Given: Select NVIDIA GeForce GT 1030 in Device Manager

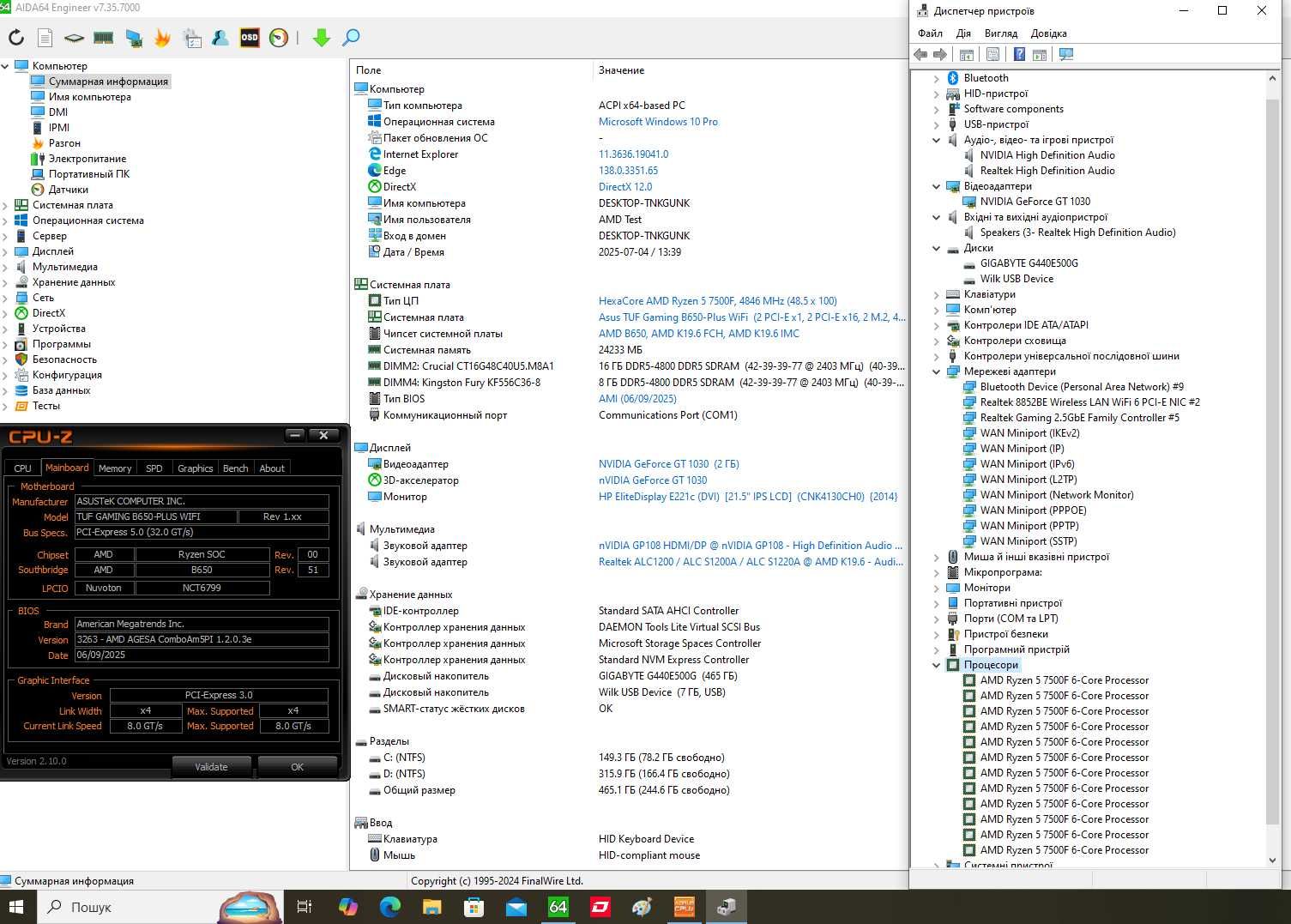Looking at the screenshot, I should pyautogui.click(x=1035, y=202).
